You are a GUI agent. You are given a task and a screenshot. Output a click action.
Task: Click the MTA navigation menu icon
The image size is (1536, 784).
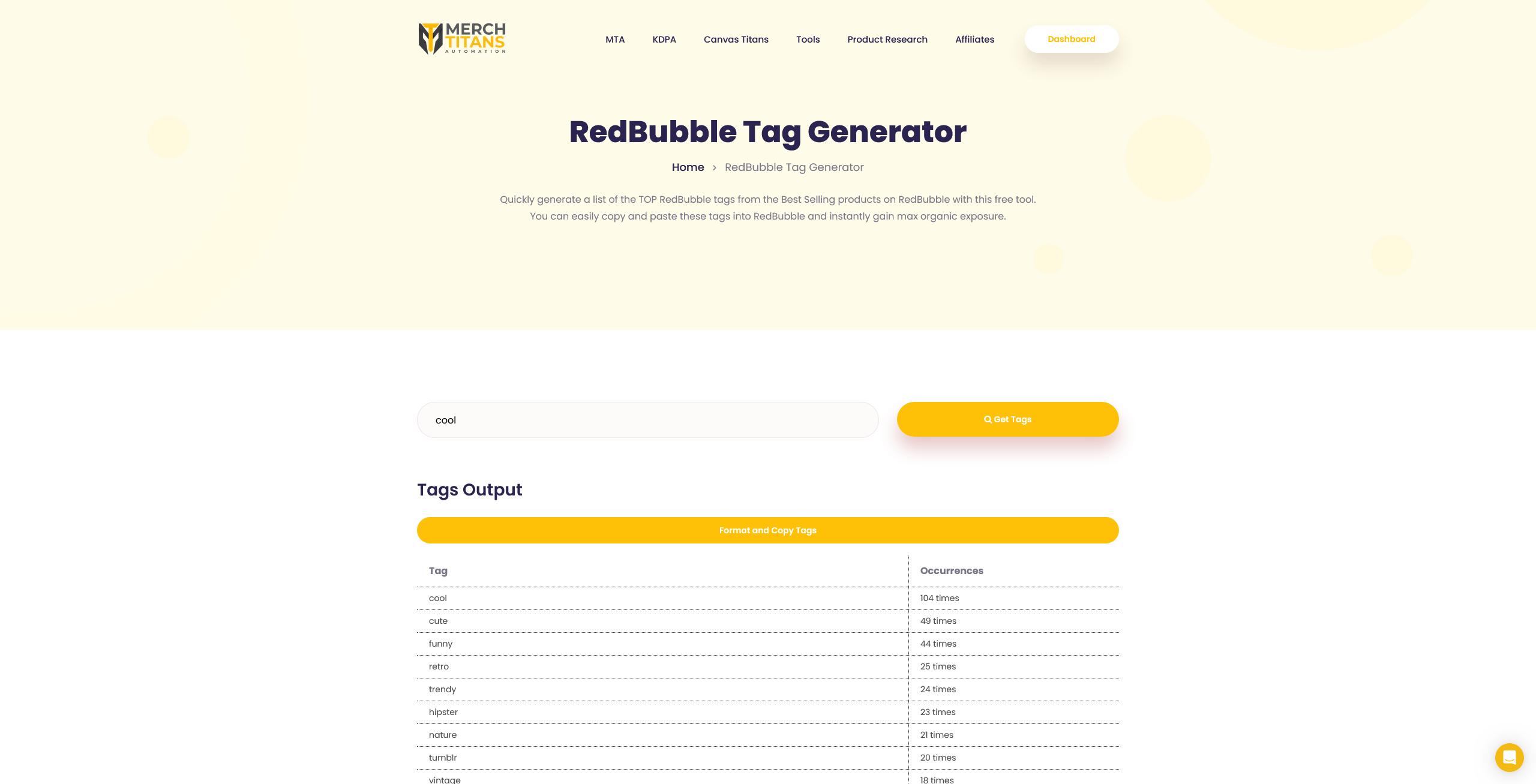point(615,39)
